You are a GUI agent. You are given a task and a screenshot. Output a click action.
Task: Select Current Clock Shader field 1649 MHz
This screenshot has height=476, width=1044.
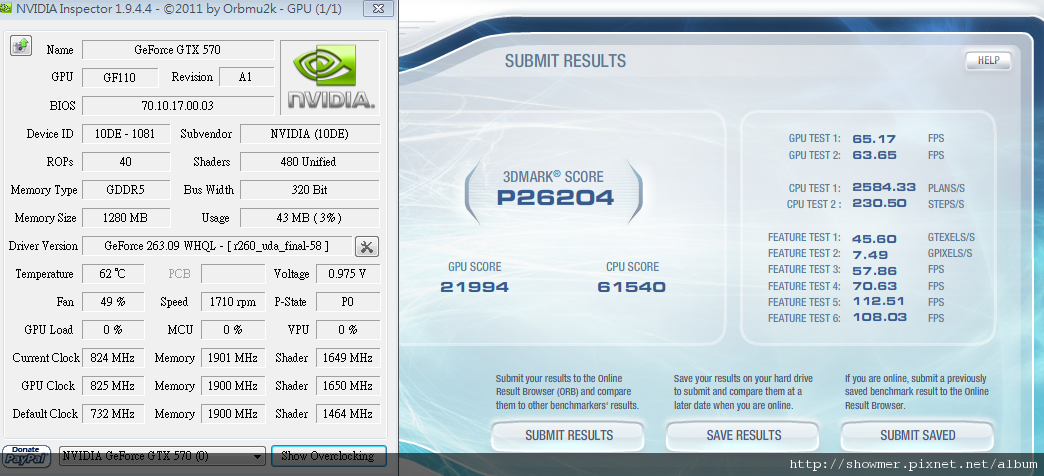click(x=348, y=357)
